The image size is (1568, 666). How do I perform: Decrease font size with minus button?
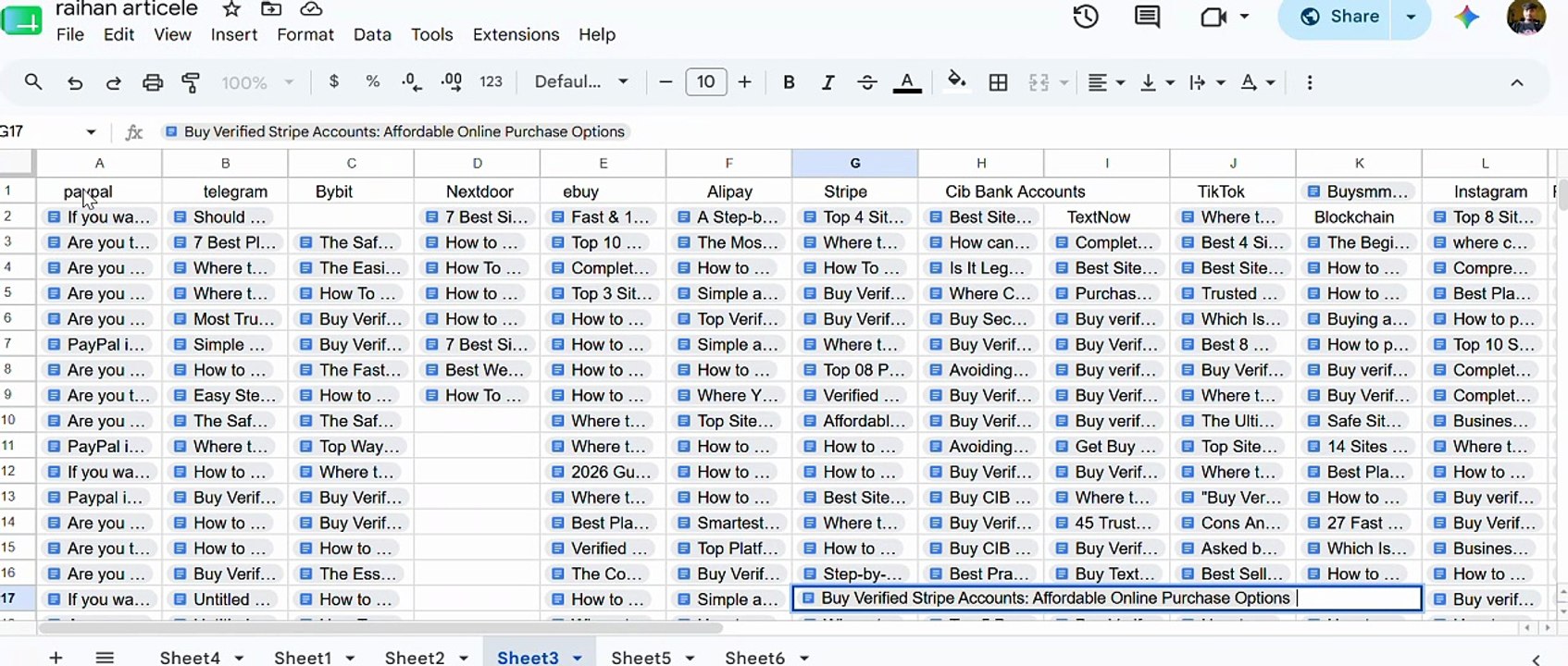(x=665, y=82)
